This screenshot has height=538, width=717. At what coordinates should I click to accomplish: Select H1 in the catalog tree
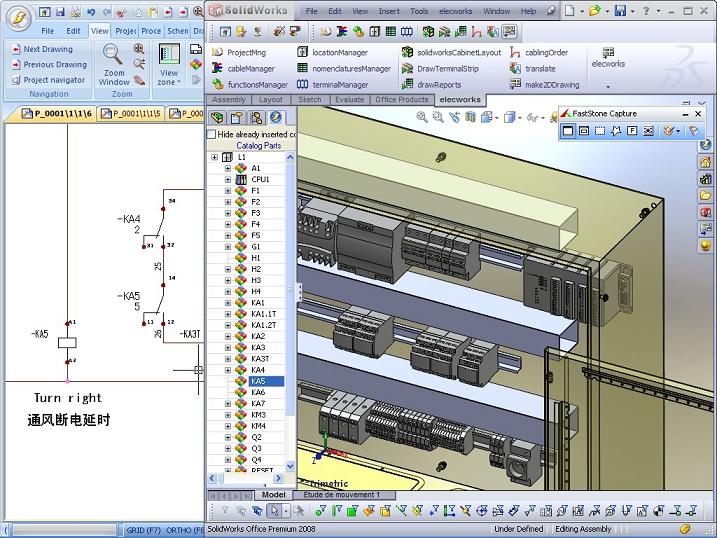point(256,258)
